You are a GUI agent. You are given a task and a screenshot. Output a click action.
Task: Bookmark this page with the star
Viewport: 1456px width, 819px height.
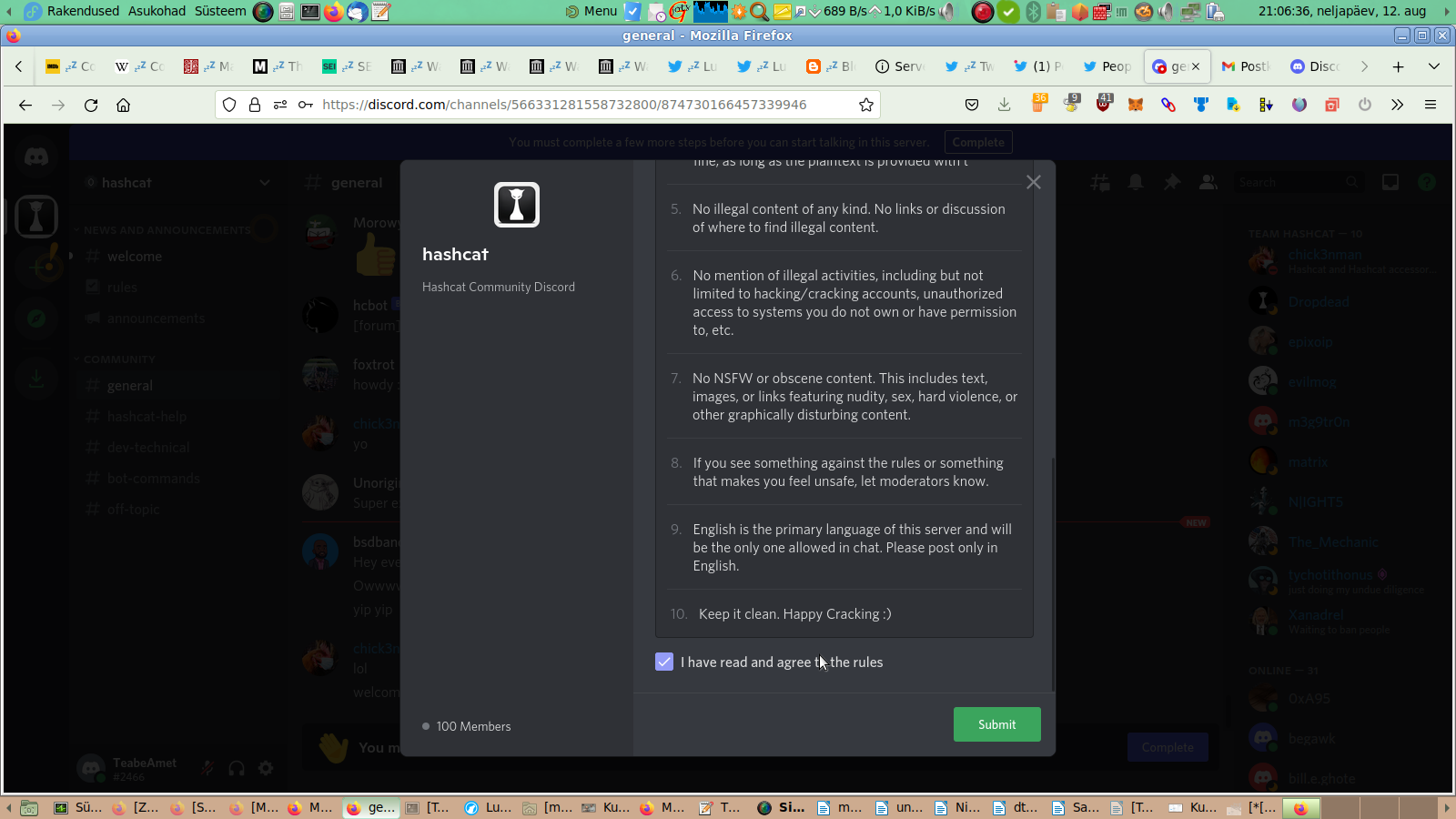[866, 105]
